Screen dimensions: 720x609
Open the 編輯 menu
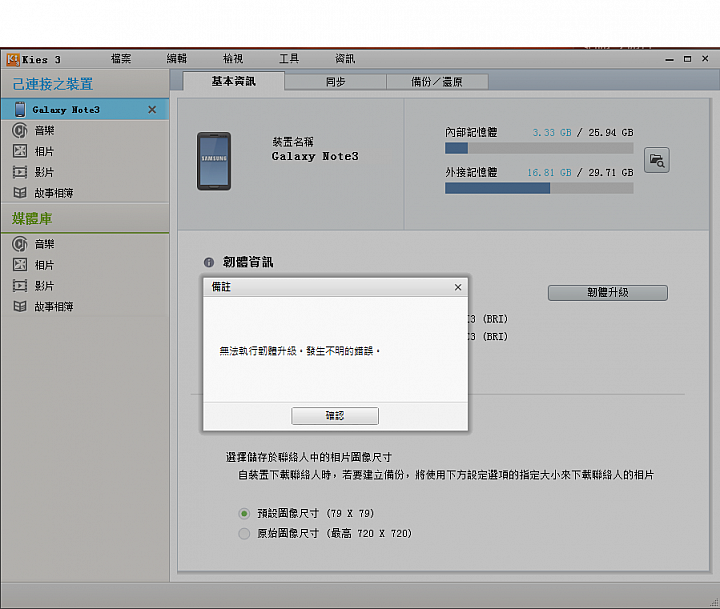177,59
